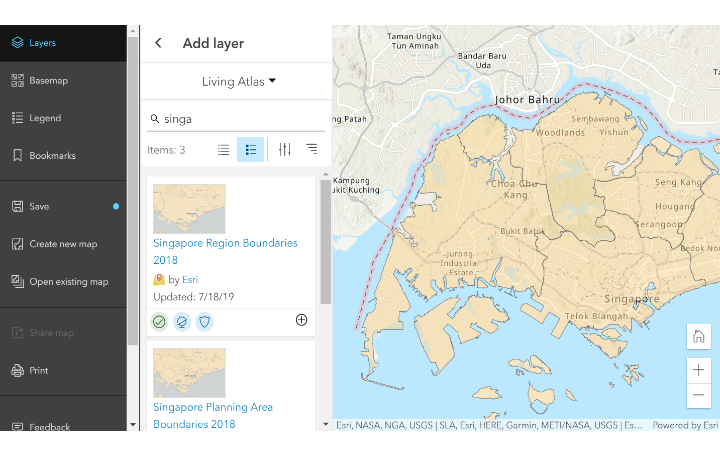
Task: Expand the map attribution text
Action: [489, 426]
